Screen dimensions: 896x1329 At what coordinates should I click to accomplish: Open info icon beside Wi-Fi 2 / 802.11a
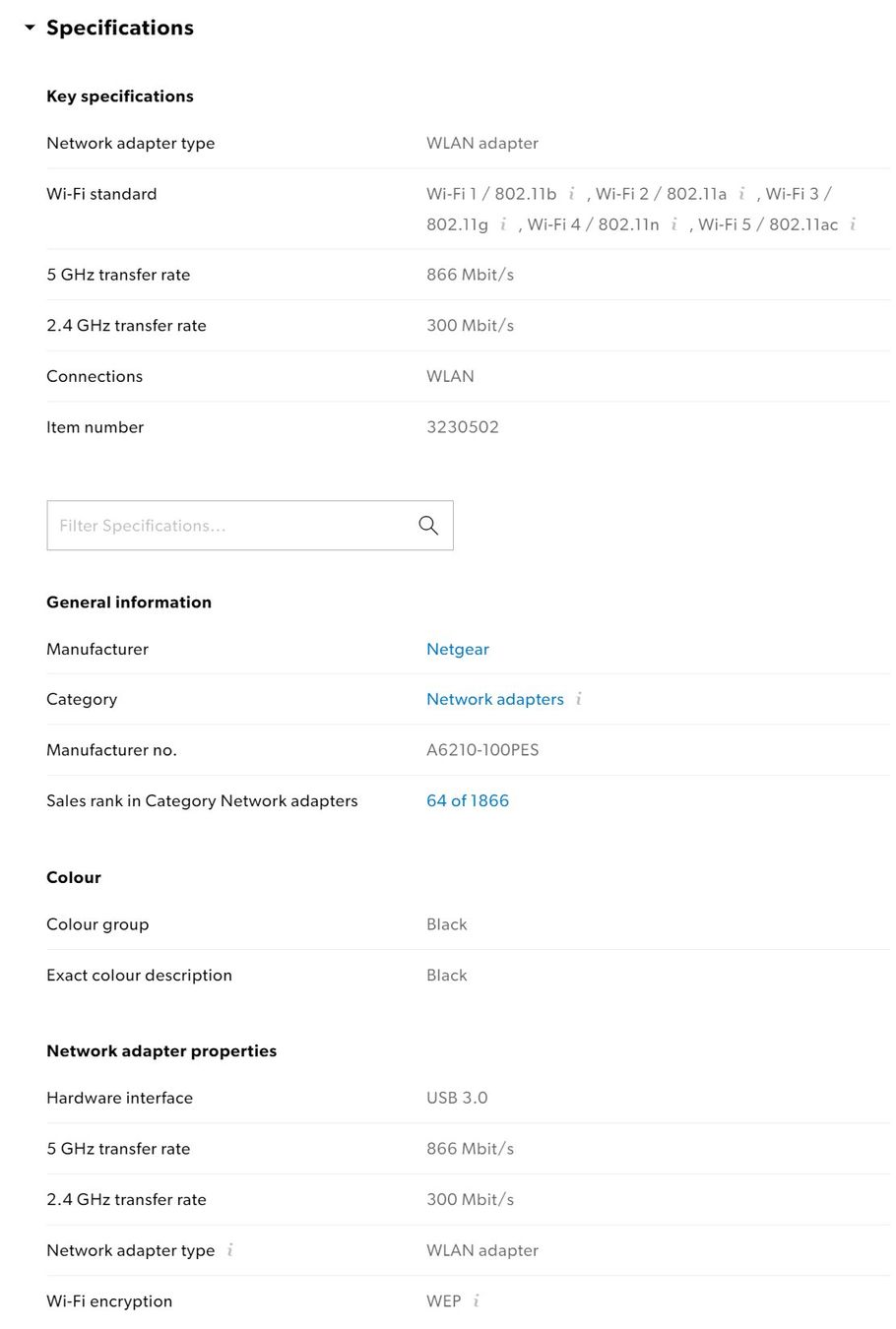[741, 194]
